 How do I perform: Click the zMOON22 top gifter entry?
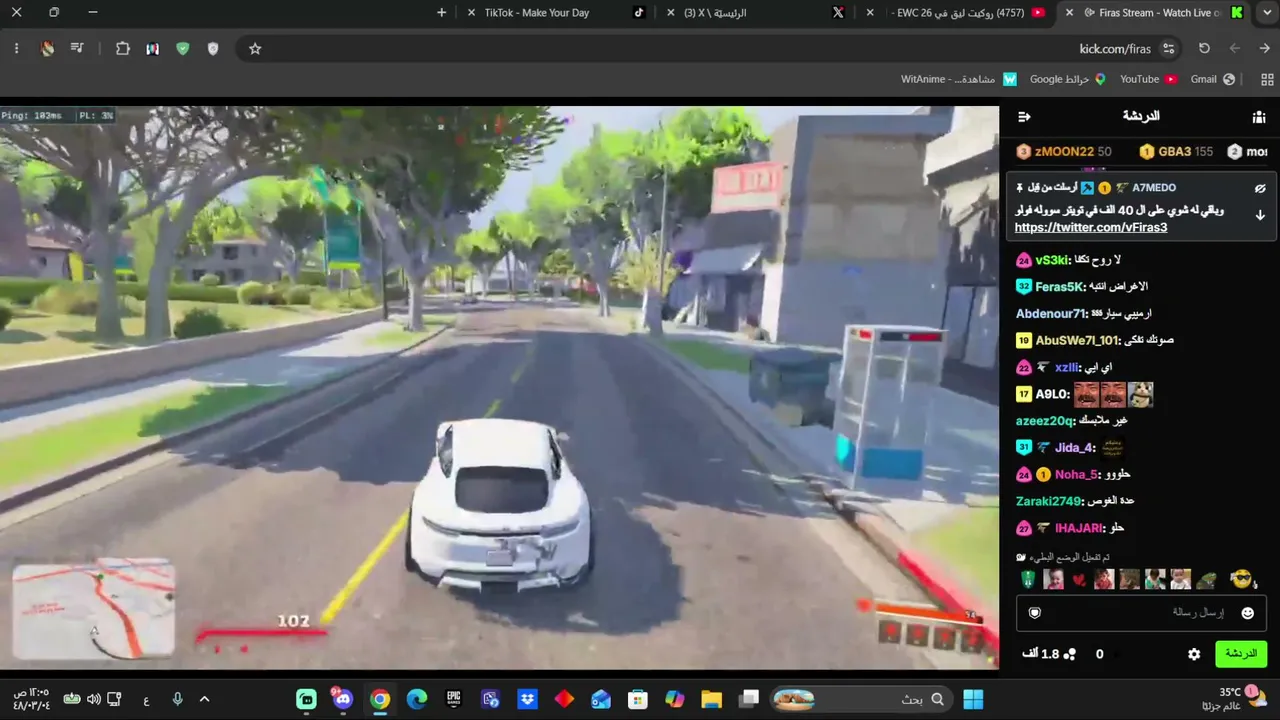[x=1064, y=152]
